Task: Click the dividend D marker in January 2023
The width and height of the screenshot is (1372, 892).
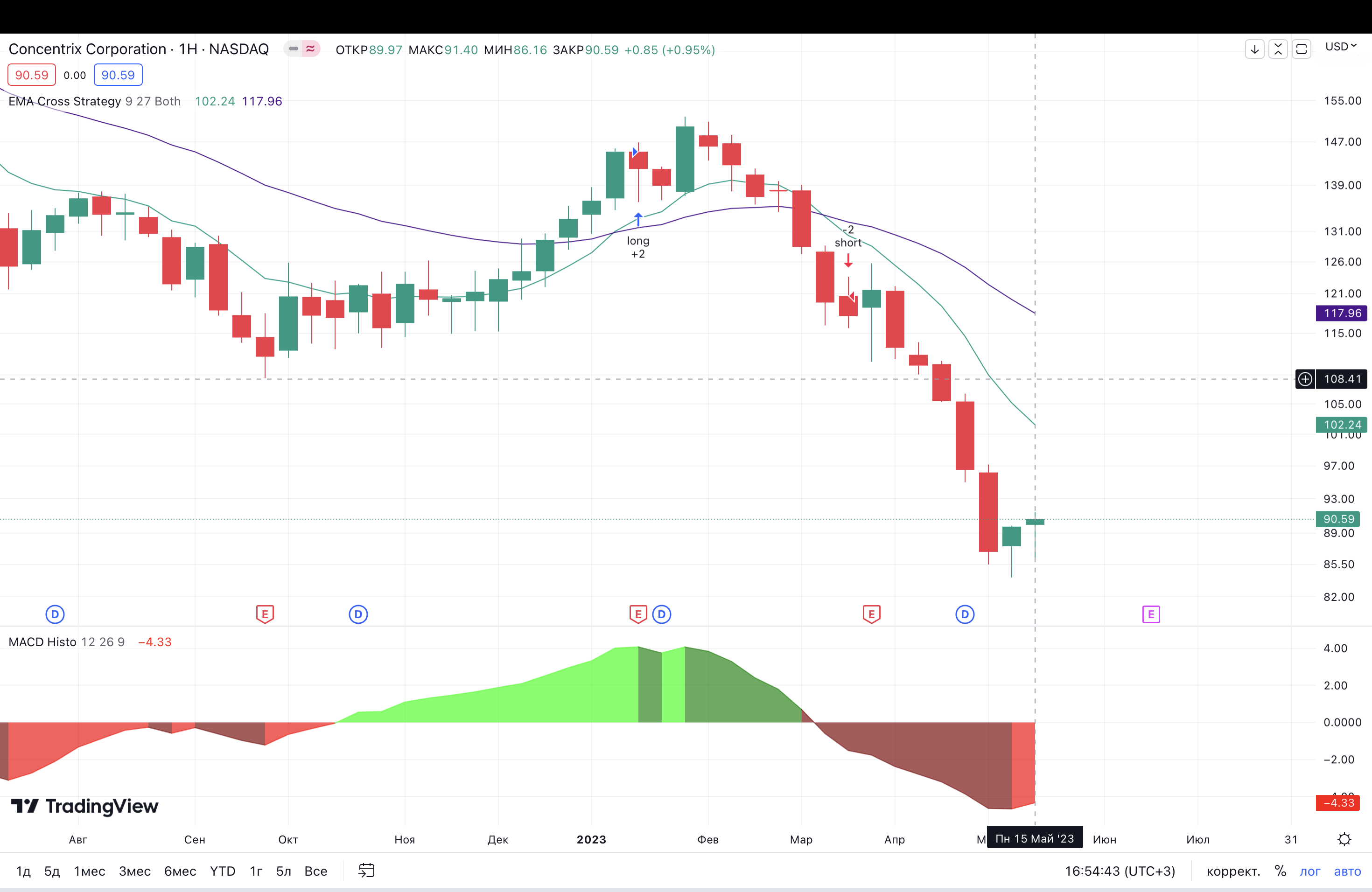Action: point(662,614)
